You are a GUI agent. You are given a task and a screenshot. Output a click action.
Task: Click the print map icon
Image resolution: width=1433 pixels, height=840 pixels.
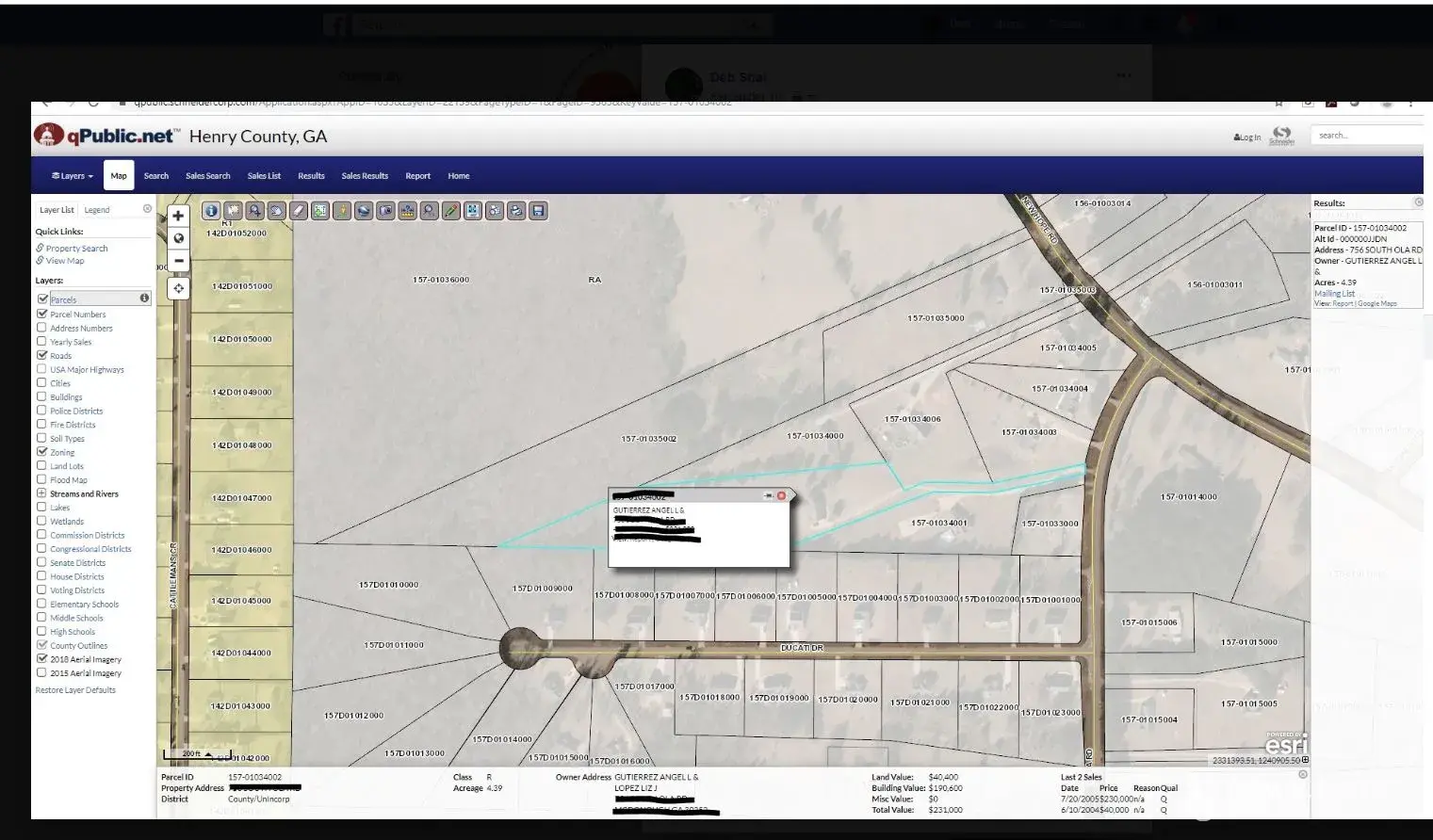pyautogui.click(x=516, y=211)
